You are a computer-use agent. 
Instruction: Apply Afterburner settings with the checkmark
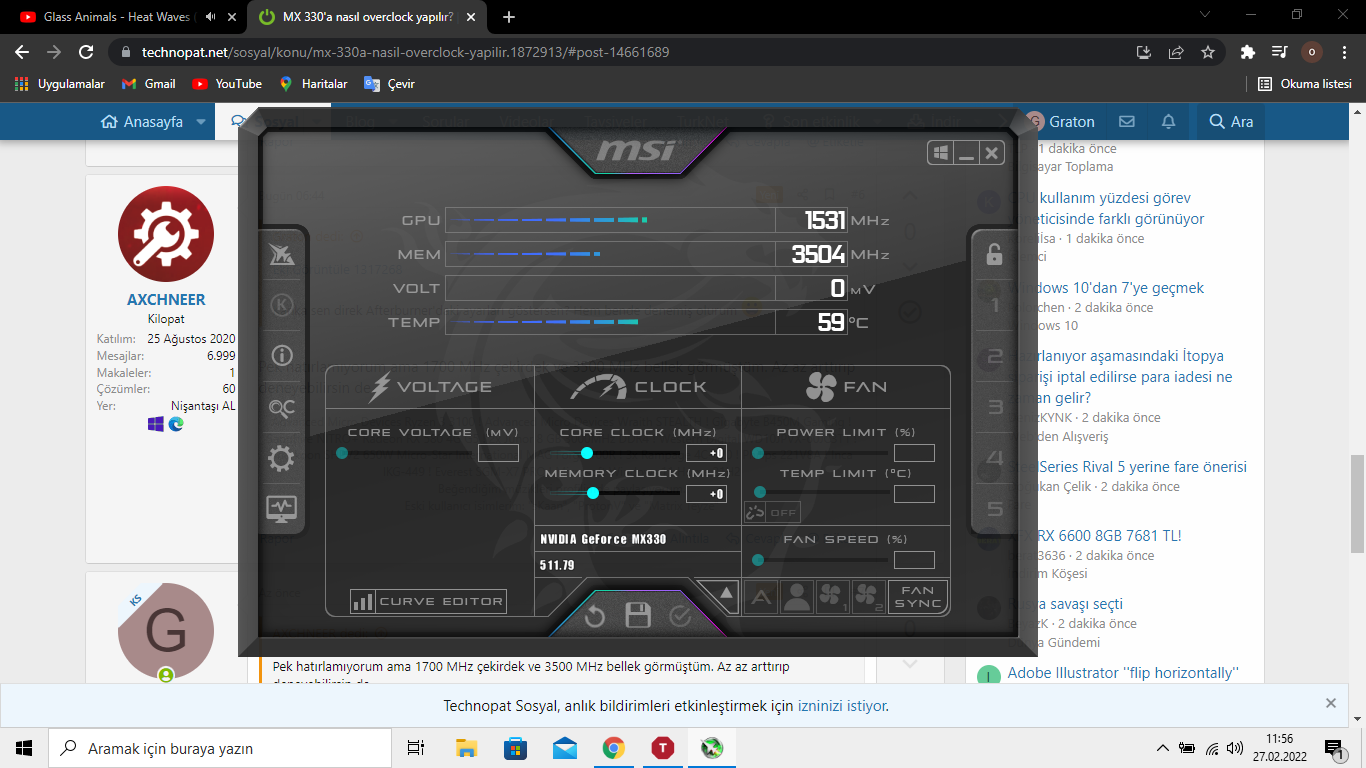[x=680, y=615]
